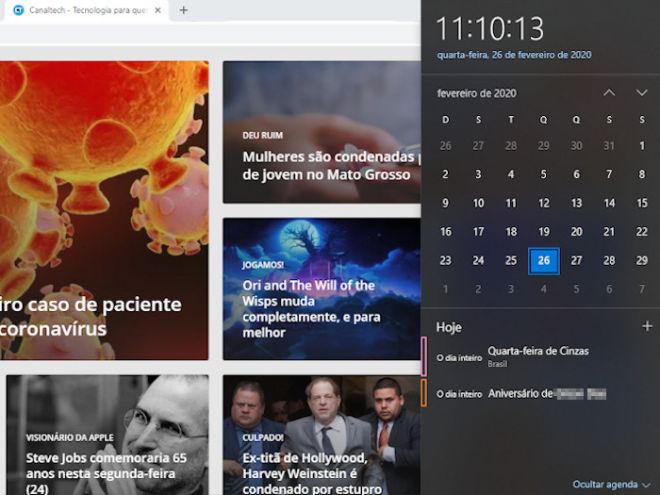The height and width of the screenshot is (495, 660).
Task: Select highlighted day 26 in calendar
Action: 544,261
